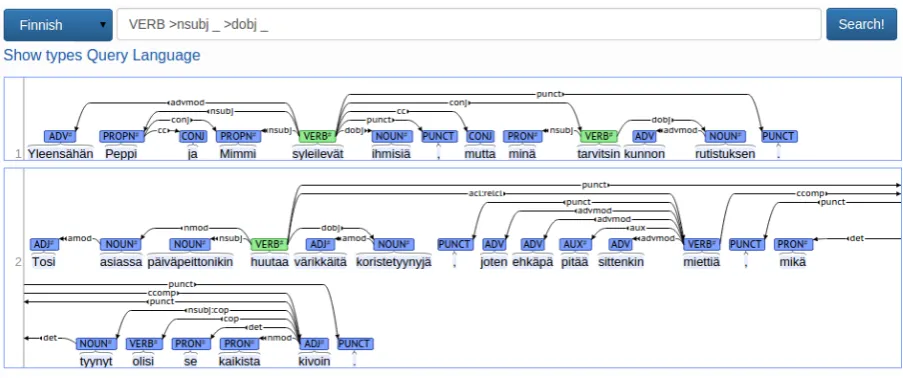
Task: Select the NOUN tag above koristetyynyjä
Action: (393, 244)
